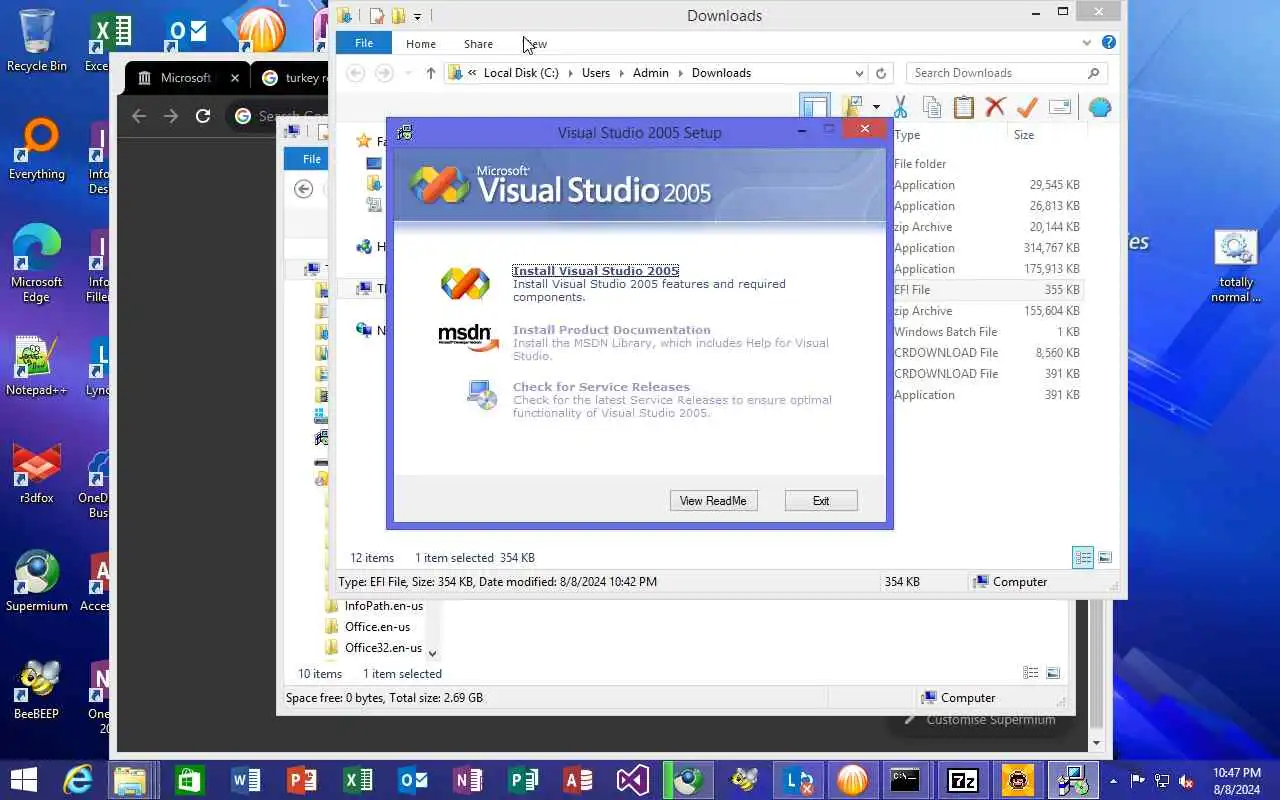
Task: Click the Size column header
Action: tap(1024, 135)
